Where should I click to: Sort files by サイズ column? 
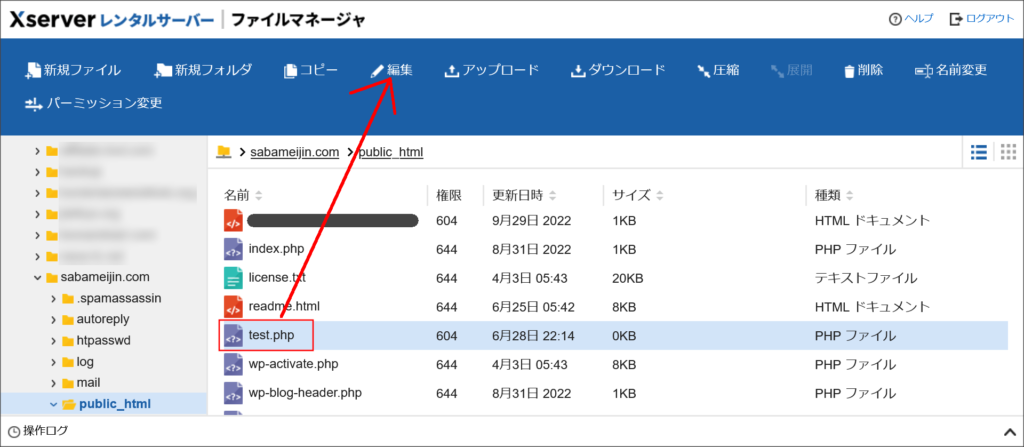click(x=637, y=195)
